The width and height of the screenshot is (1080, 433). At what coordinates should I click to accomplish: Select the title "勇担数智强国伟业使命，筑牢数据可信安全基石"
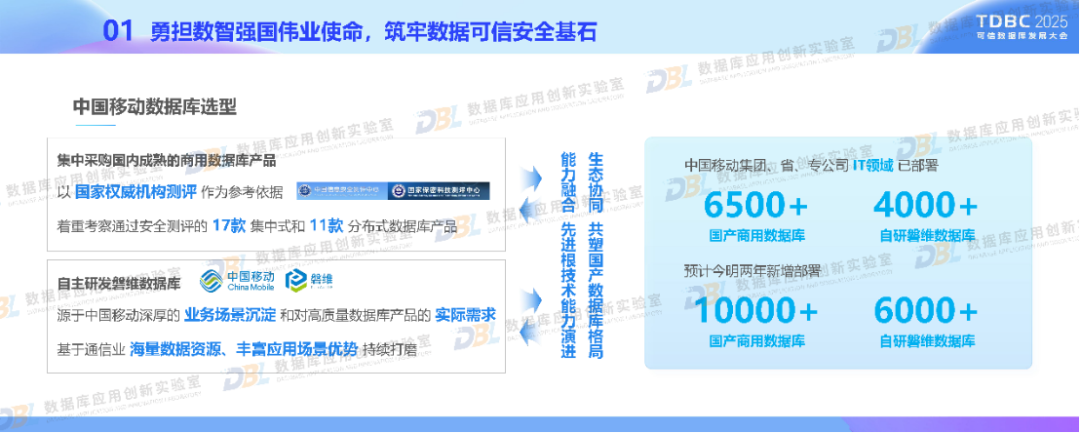(x=373, y=31)
